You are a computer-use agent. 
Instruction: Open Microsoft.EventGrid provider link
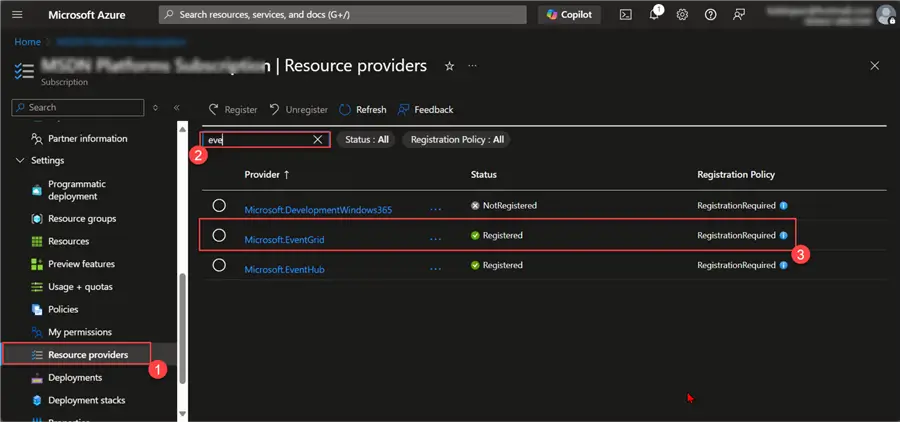284,240
